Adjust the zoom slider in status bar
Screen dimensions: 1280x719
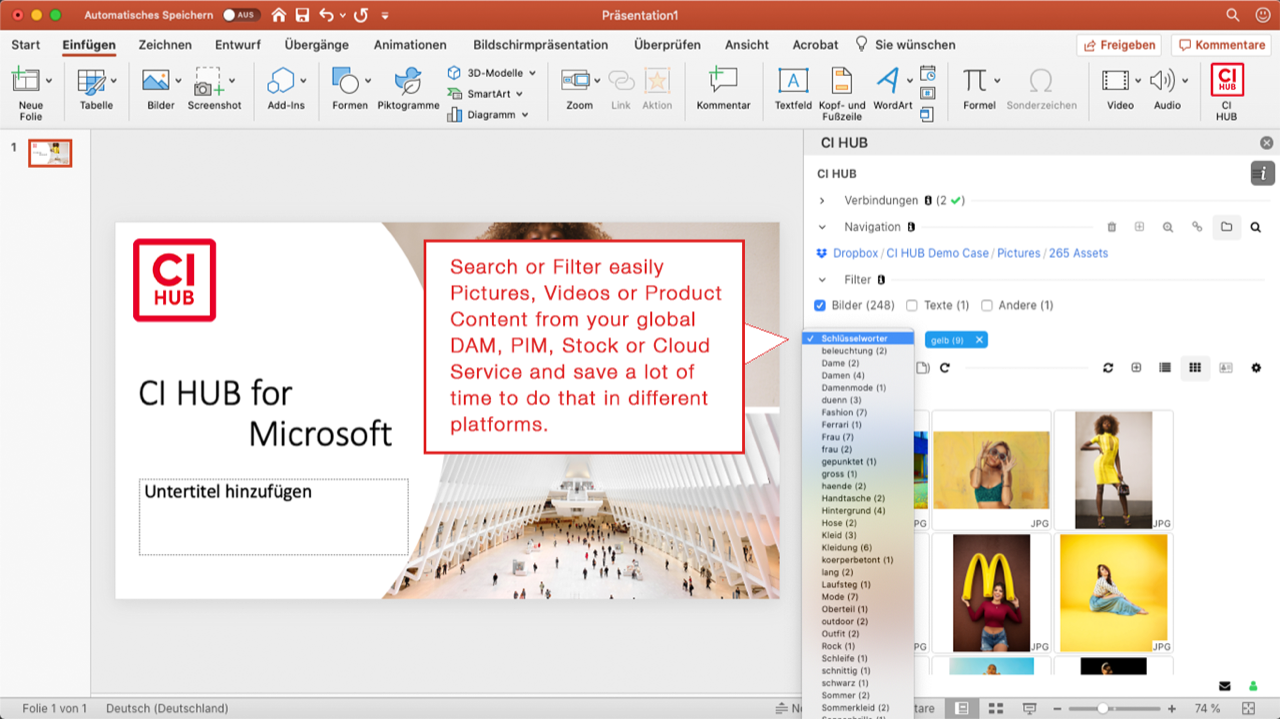click(1102, 708)
